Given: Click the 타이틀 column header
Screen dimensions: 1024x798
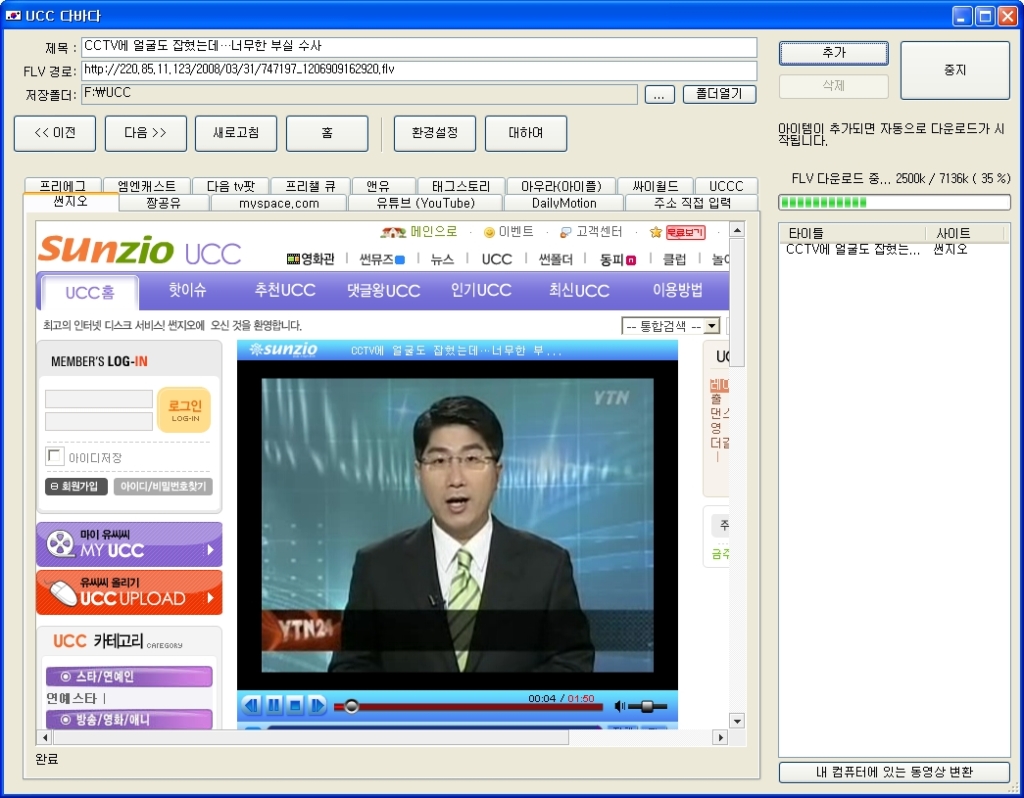Looking at the screenshot, I should tap(853, 233).
